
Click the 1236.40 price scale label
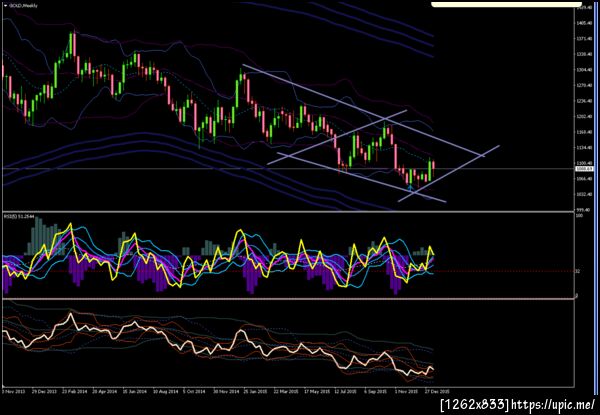click(x=584, y=101)
